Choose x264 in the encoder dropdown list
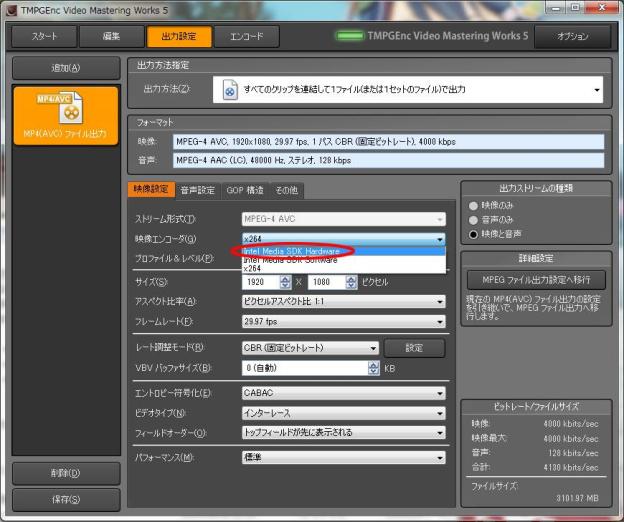This screenshot has width=624, height=522. (254, 268)
